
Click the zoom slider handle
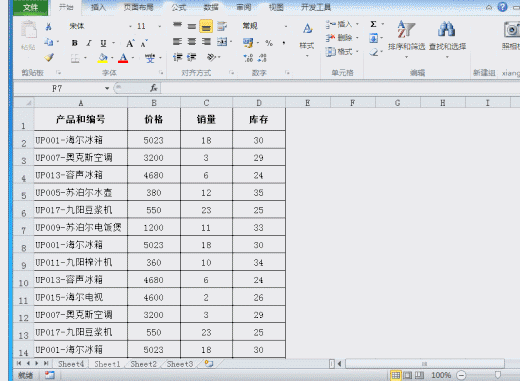click(498, 375)
